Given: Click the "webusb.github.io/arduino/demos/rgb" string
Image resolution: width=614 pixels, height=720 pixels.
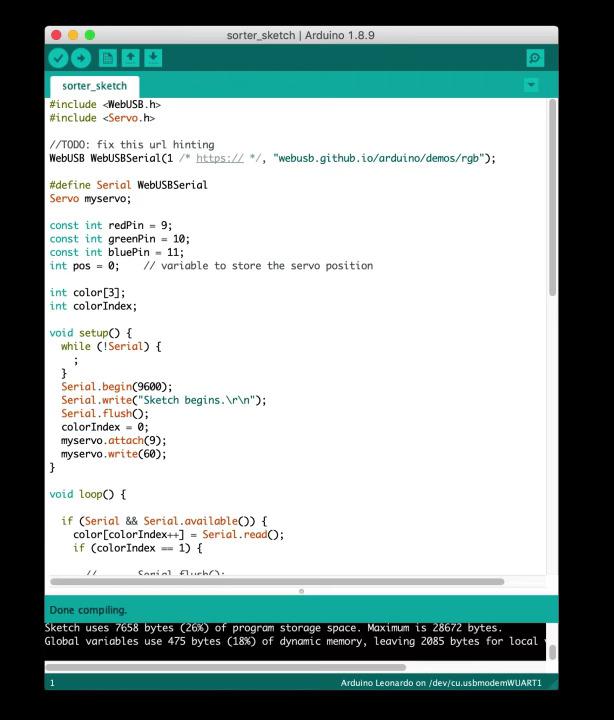Looking at the screenshot, I should pyautogui.click(x=379, y=158).
